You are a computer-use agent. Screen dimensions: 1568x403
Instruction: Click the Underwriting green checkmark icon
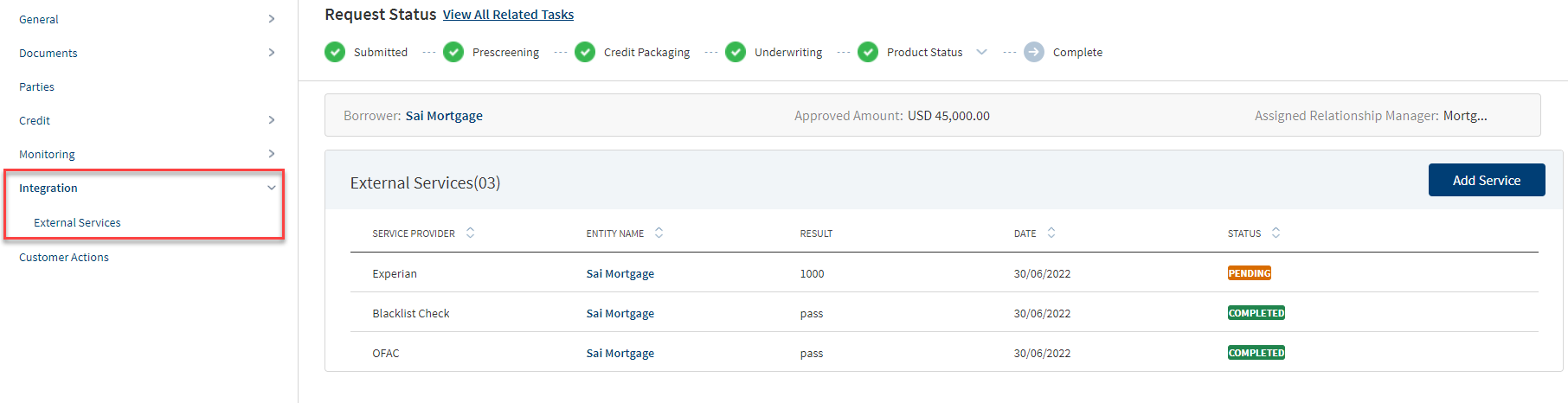pos(736,52)
